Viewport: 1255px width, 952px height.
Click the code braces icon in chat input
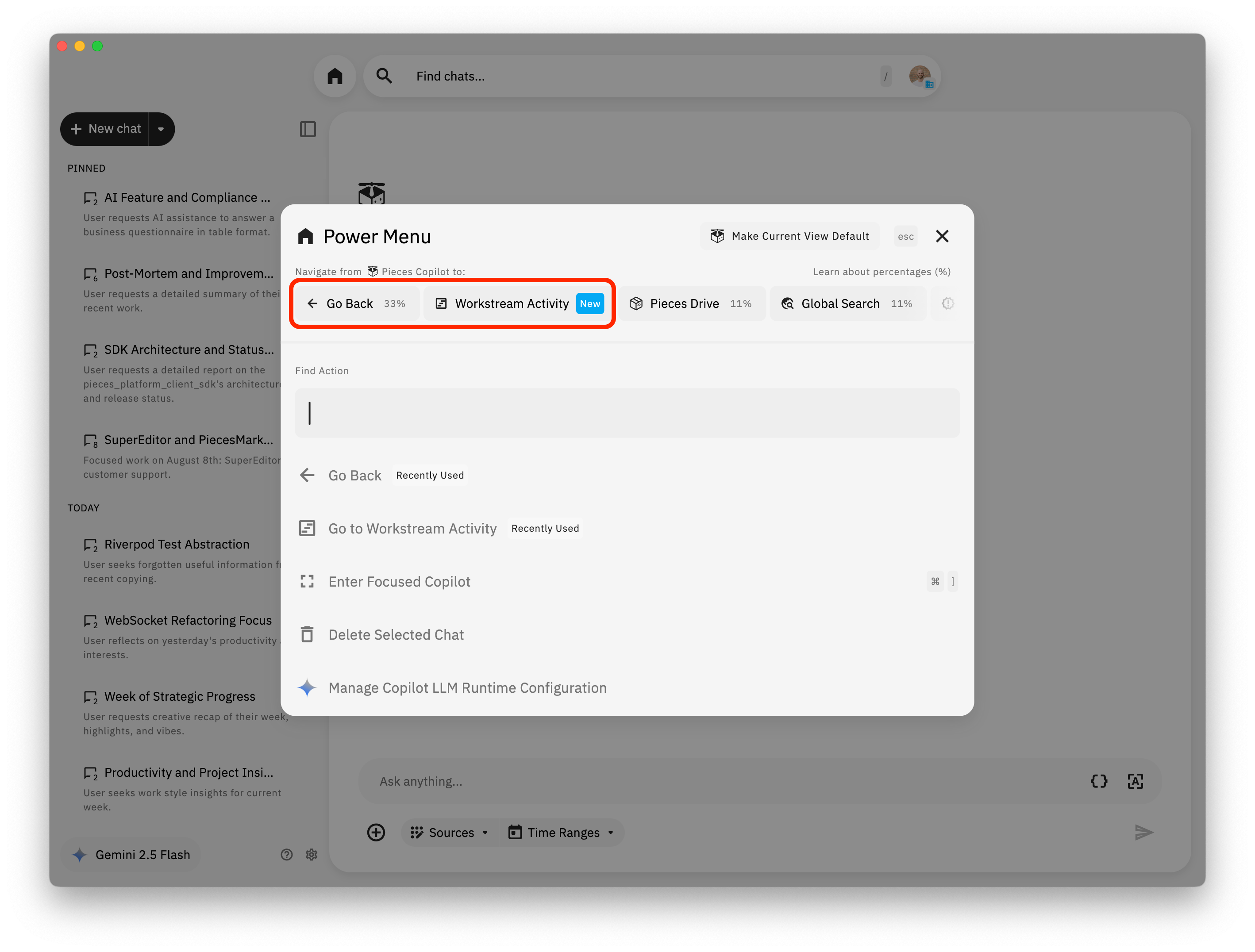coord(1098,781)
